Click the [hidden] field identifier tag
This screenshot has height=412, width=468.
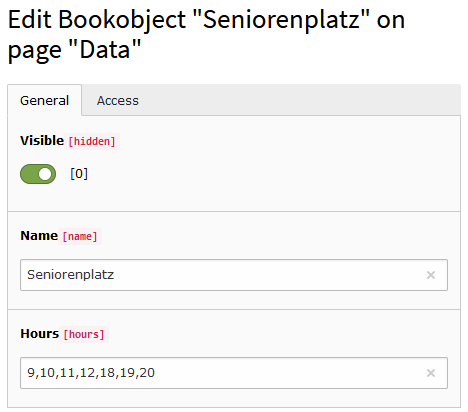[x=92, y=141]
